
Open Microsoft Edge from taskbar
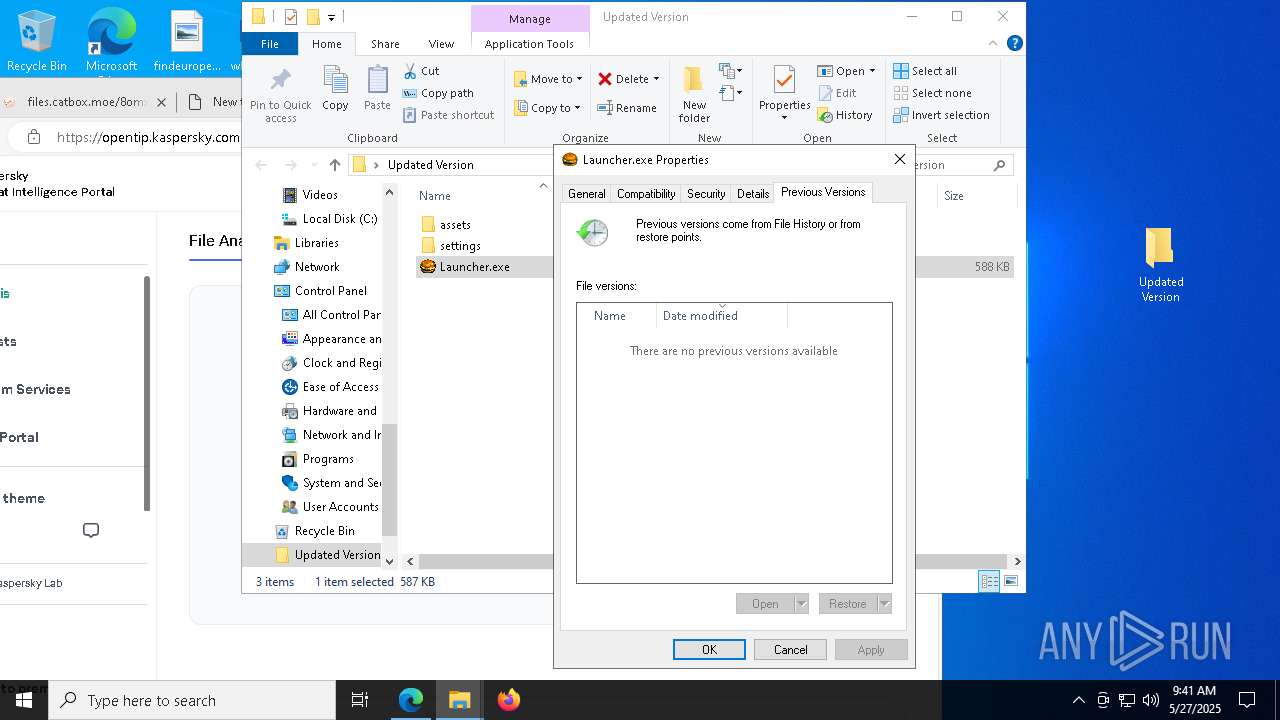pyautogui.click(x=411, y=700)
